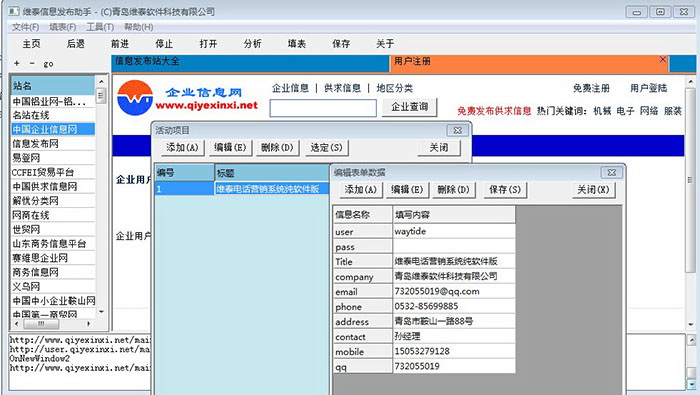The width and height of the screenshot is (700, 395).
Task: Click 选定(S) in 活动项目 dialog
Action: coord(326,148)
